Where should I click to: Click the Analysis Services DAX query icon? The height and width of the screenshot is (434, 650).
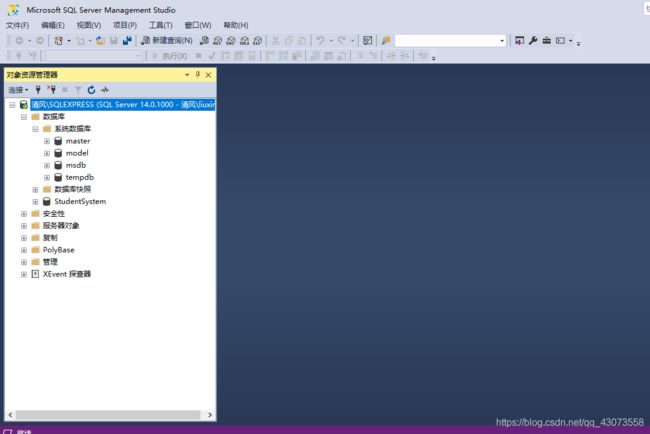click(258, 40)
